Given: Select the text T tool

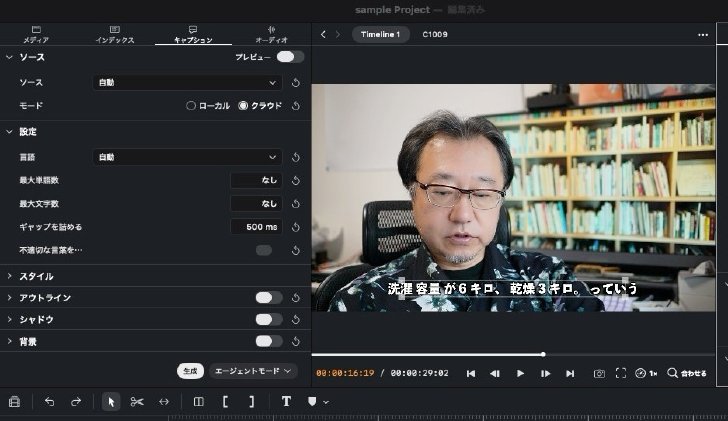Looking at the screenshot, I should tap(286, 402).
